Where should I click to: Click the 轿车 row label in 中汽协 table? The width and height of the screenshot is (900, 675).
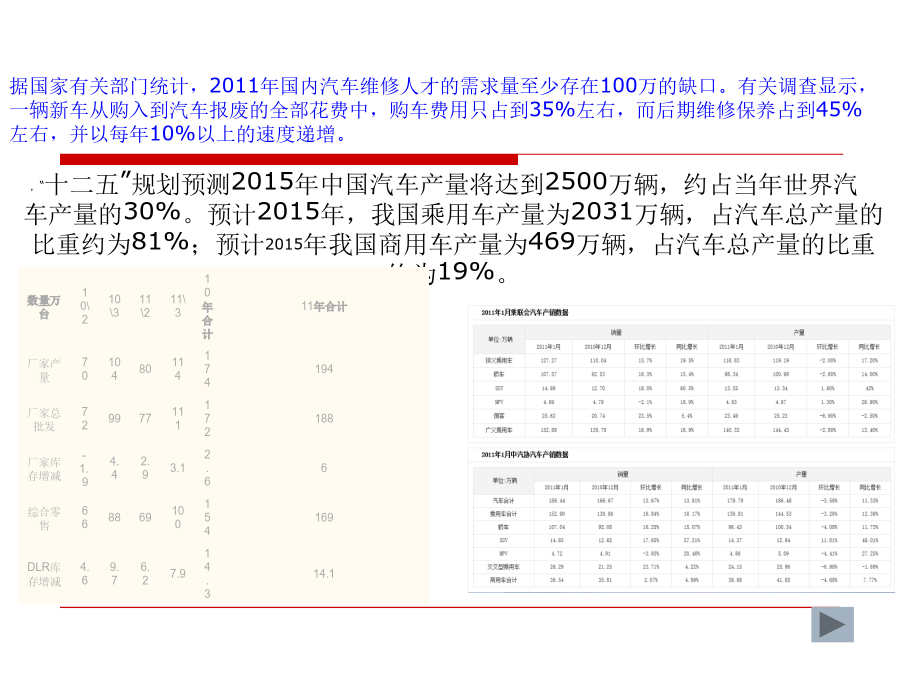[x=503, y=527]
